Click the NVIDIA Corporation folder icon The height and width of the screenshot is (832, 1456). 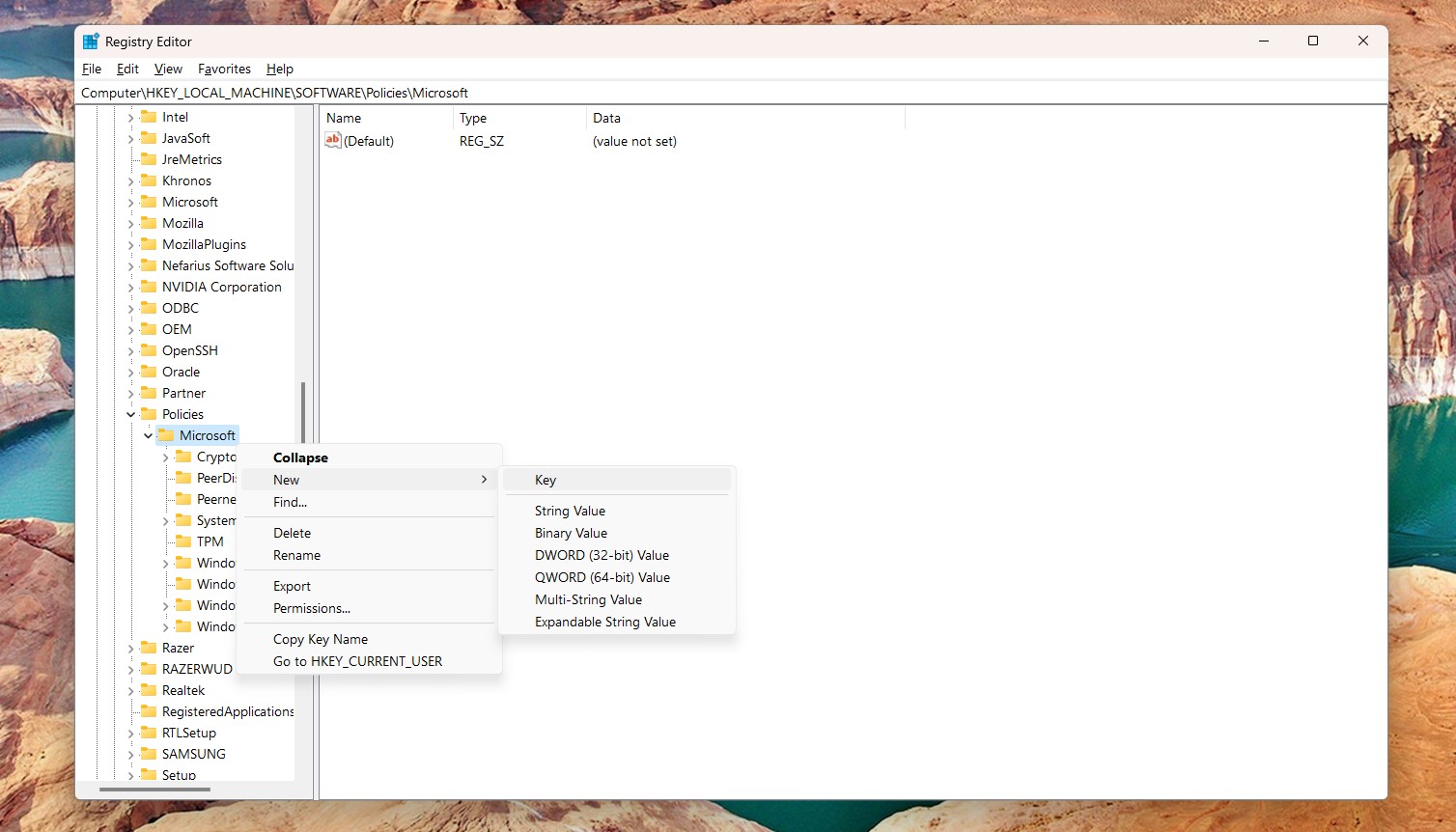(149, 287)
